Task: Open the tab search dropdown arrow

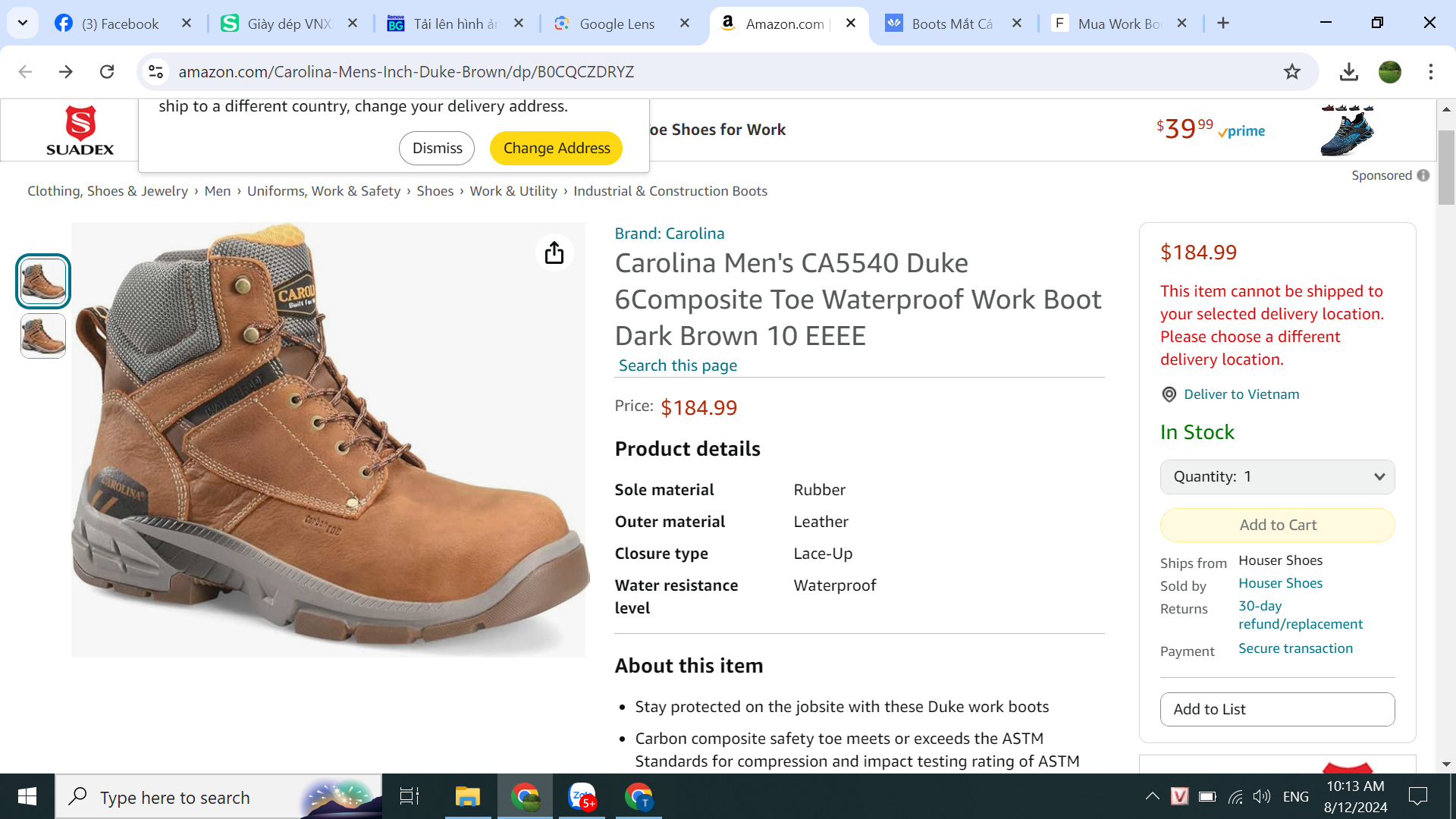Action: pyautogui.click(x=23, y=23)
